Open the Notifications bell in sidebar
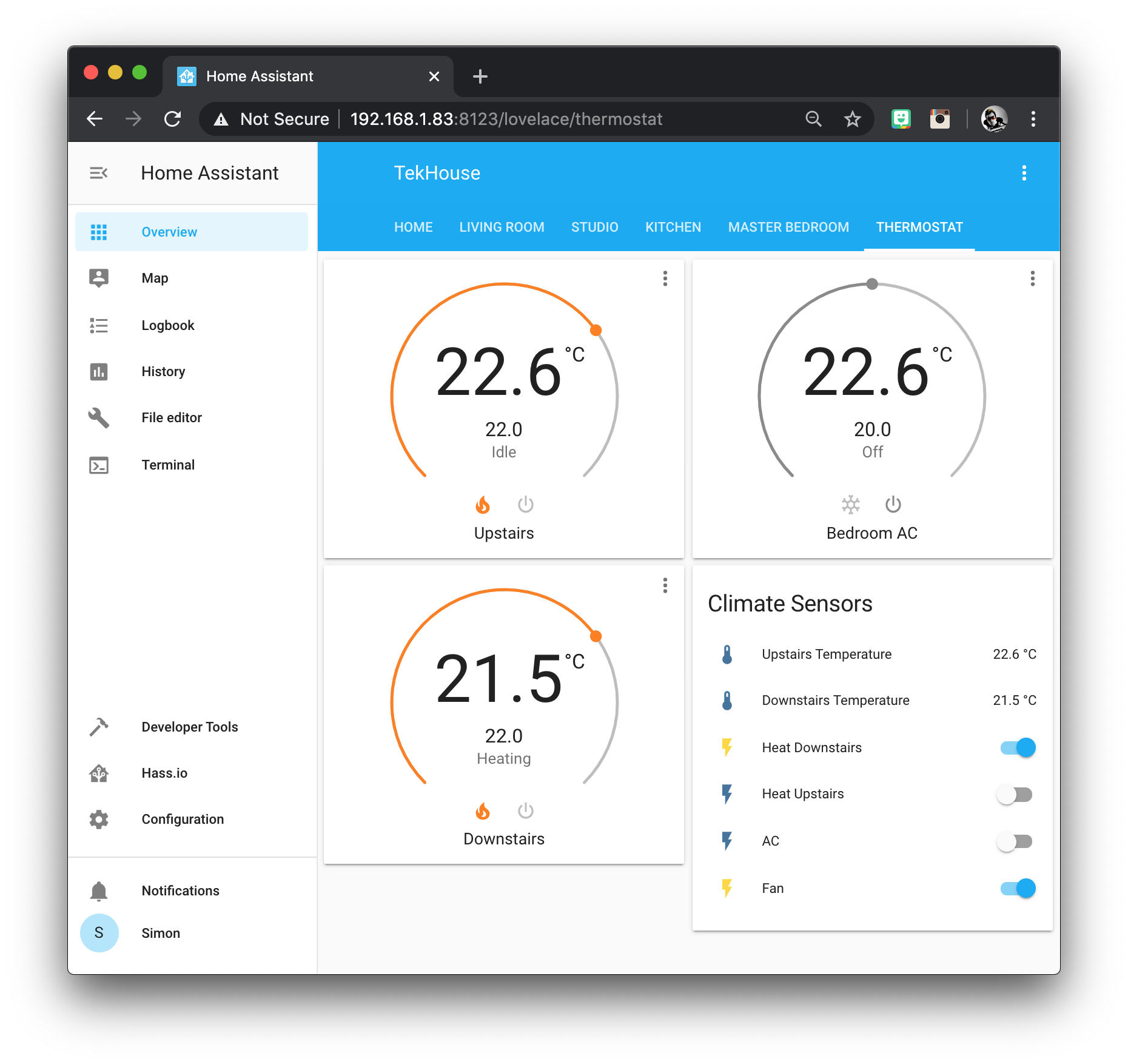 tap(99, 891)
